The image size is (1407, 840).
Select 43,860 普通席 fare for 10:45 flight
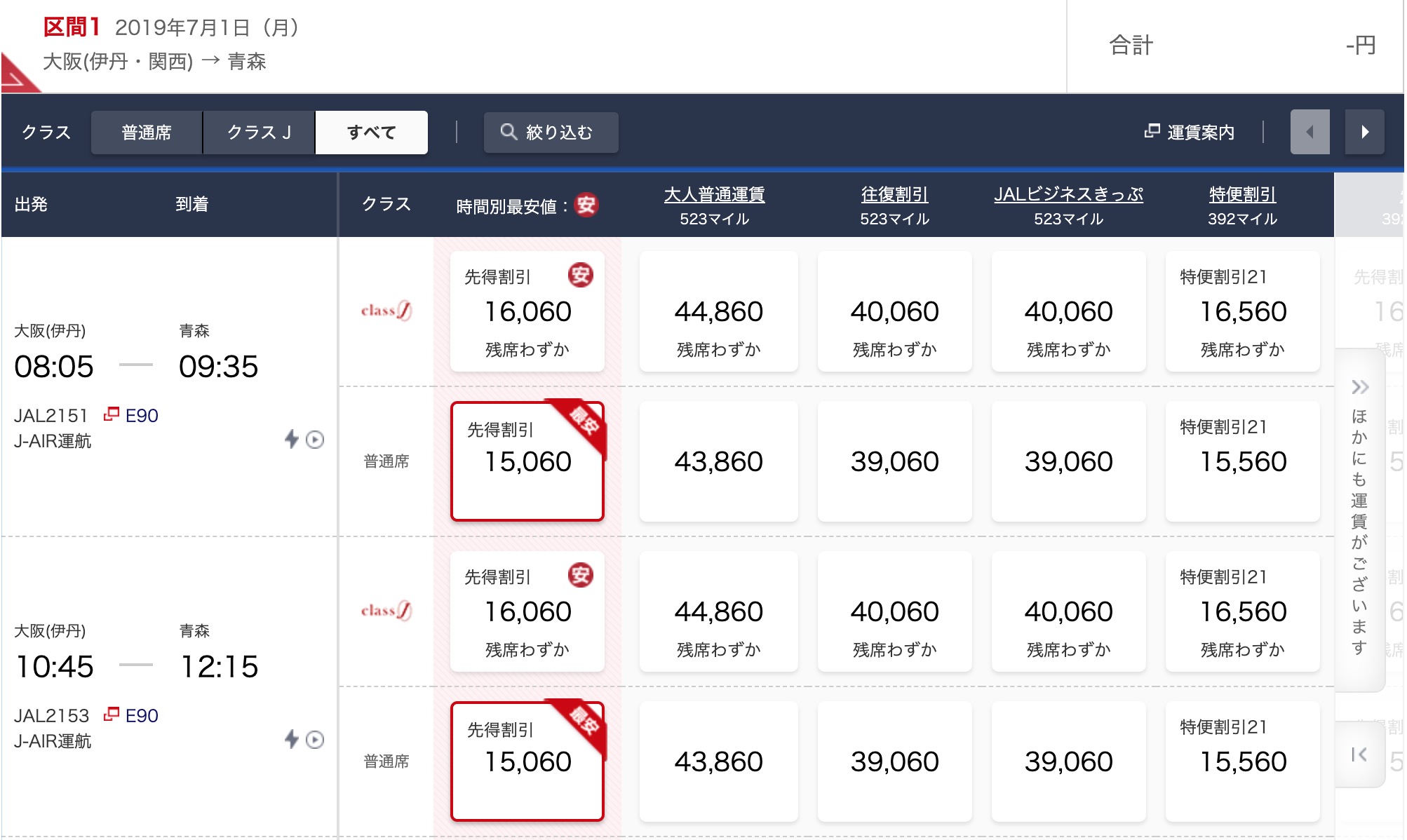coord(718,761)
